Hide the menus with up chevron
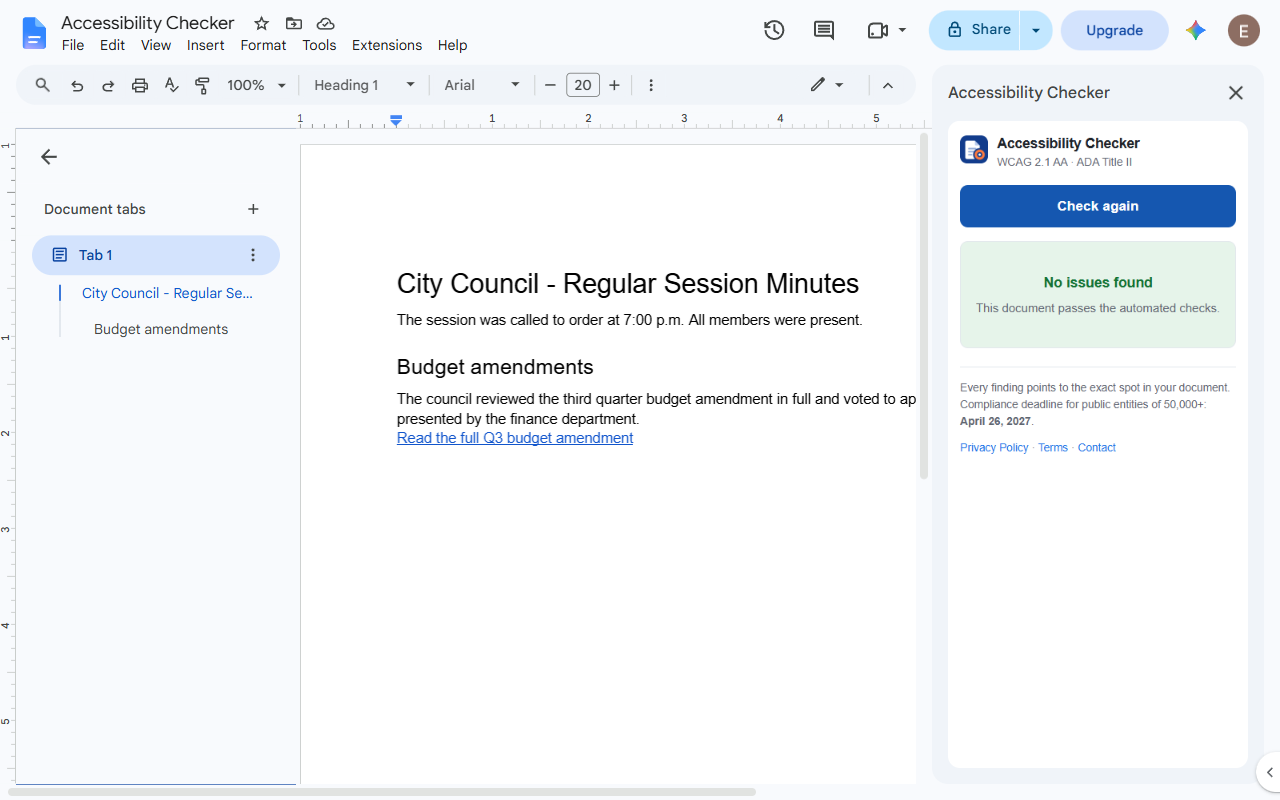Viewport: 1280px width, 800px height. 887,85
